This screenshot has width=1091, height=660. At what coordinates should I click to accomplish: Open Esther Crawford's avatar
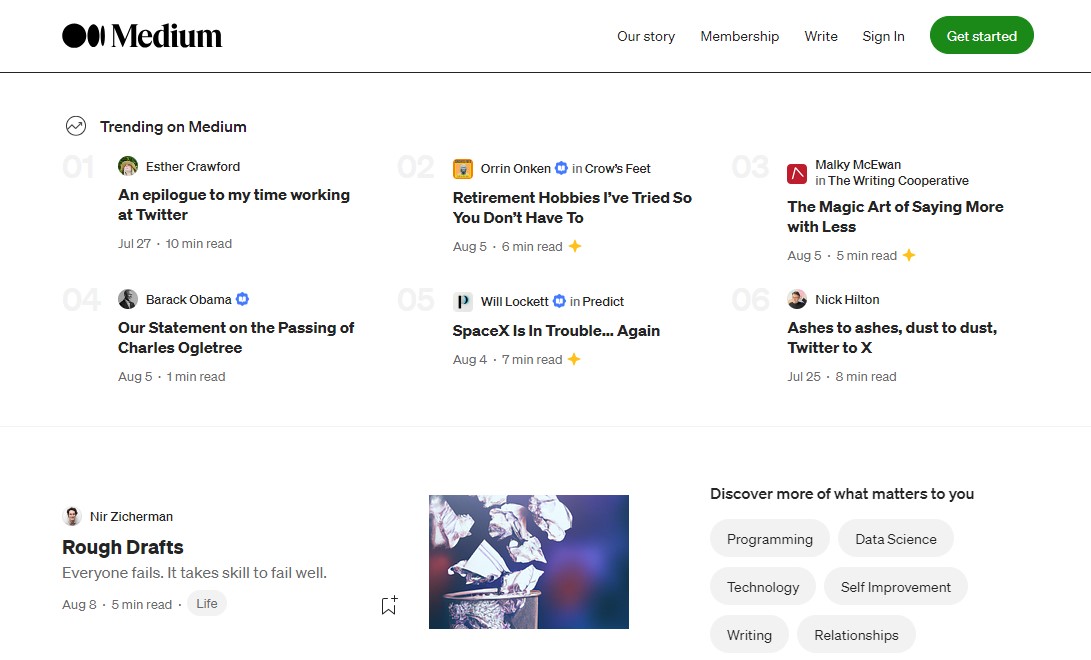(x=128, y=166)
